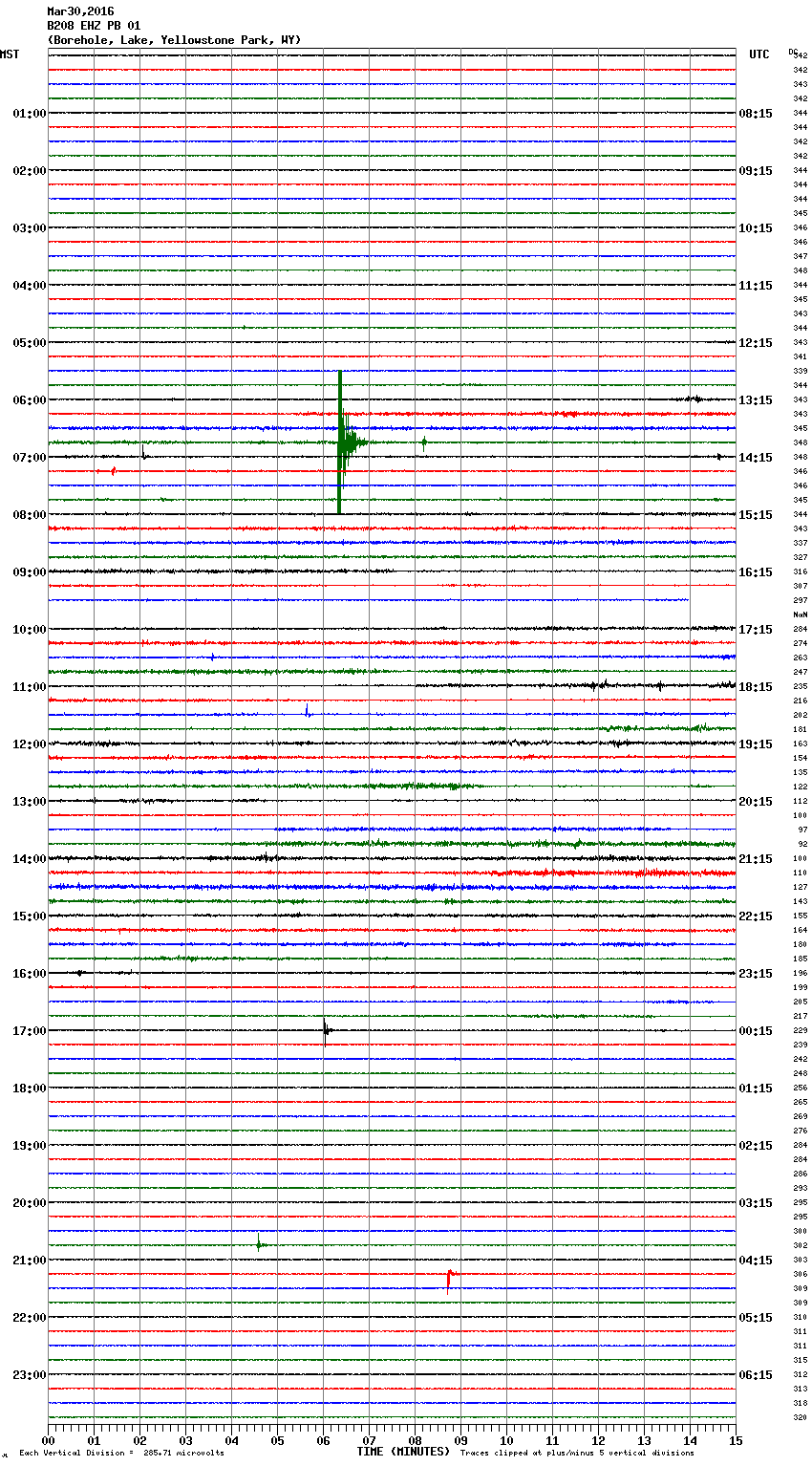The height and width of the screenshot is (1466, 812).
Task: Select the "03:00" MST hour label
Action: (30, 228)
